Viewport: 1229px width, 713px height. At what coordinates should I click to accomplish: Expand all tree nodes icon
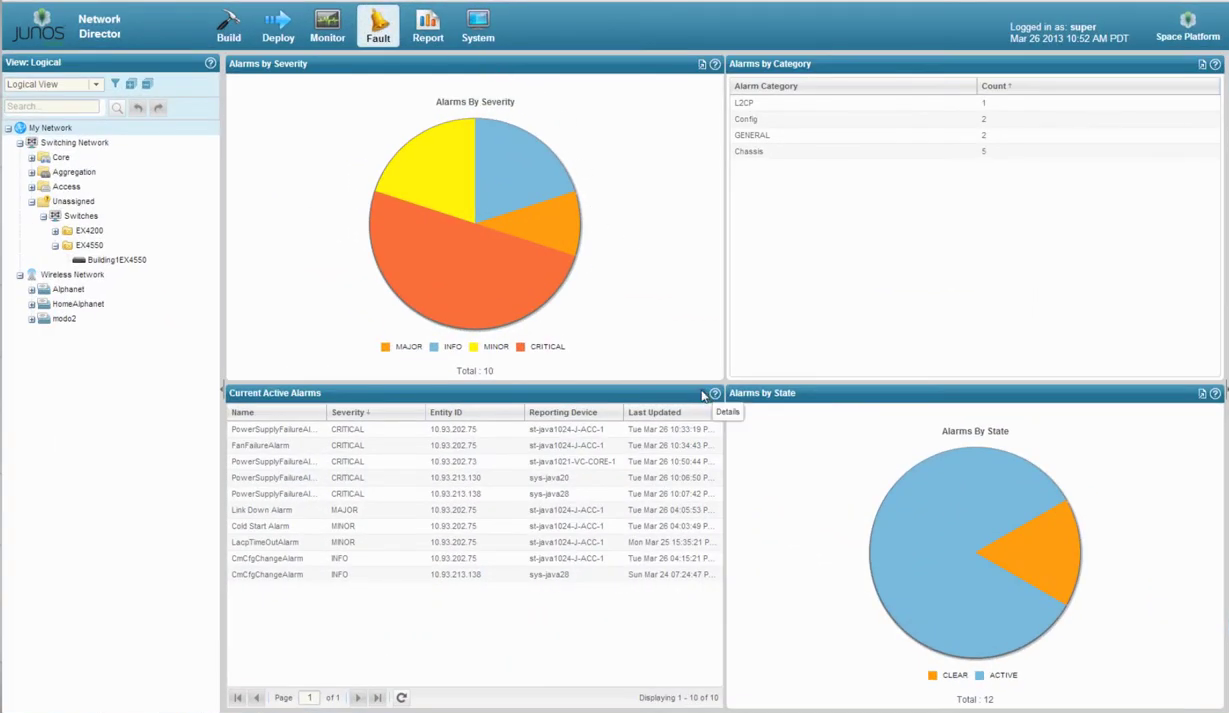coord(131,84)
